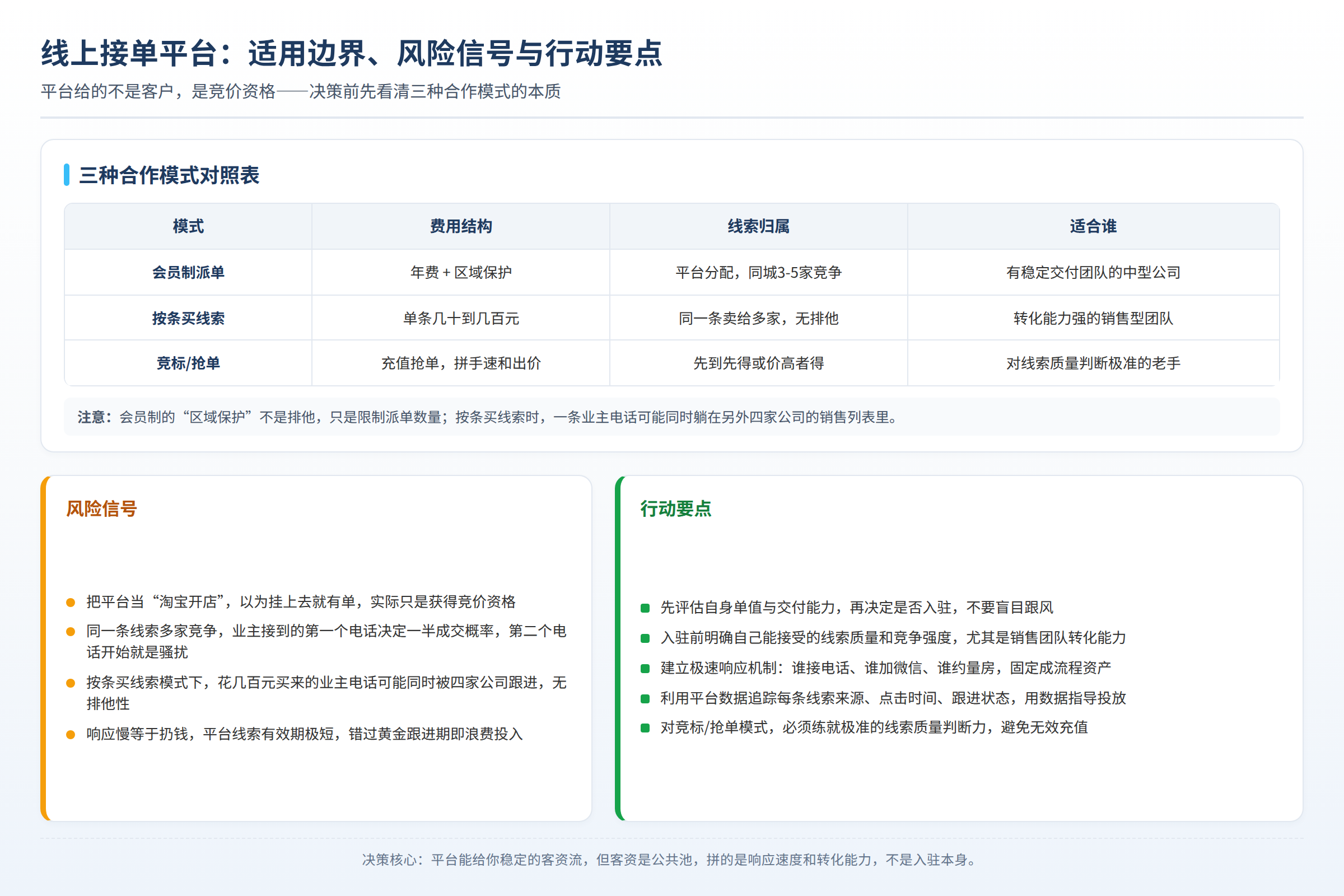The width and height of the screenshot is (1344, 896).
Task: Click the 费用结构 column header
Action: 460,226
